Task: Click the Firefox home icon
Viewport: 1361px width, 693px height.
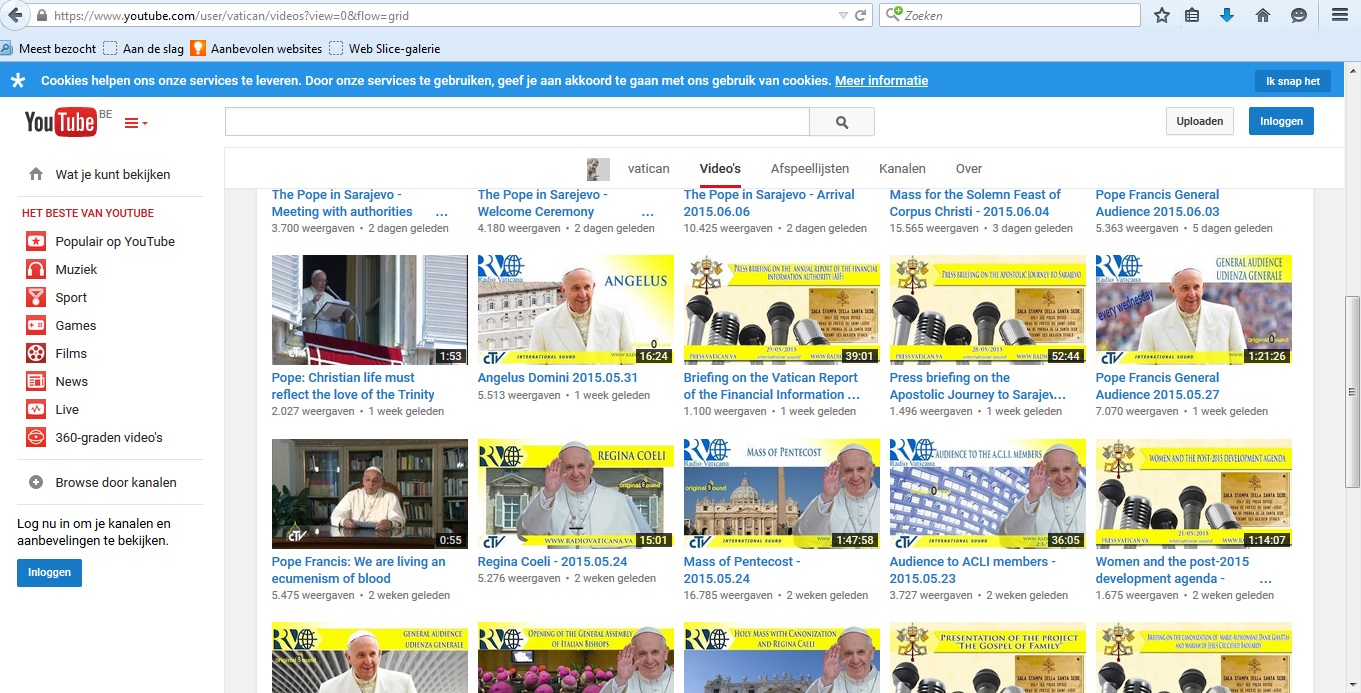Action: tap(1262, 15)
